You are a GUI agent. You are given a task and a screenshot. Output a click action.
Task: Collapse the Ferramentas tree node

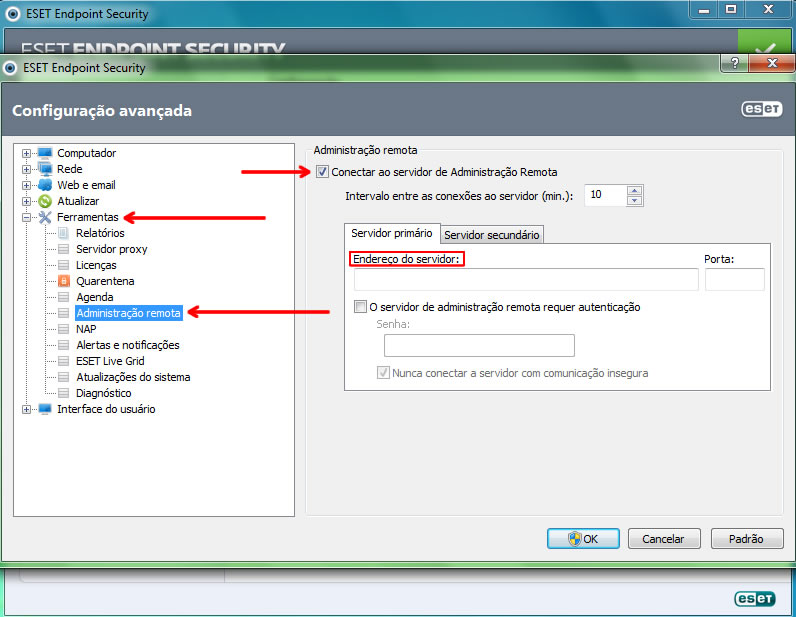coord(27,217)
